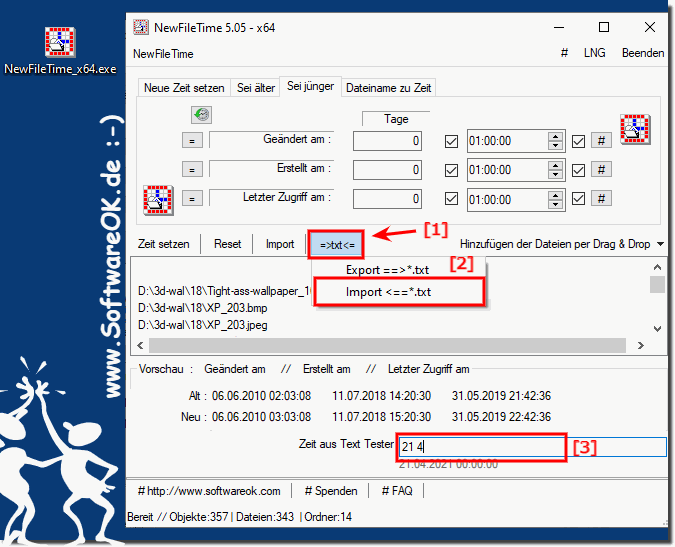Click Tage column header
The width and height of the screenshot is (675, 547).
tap(396, 119)
